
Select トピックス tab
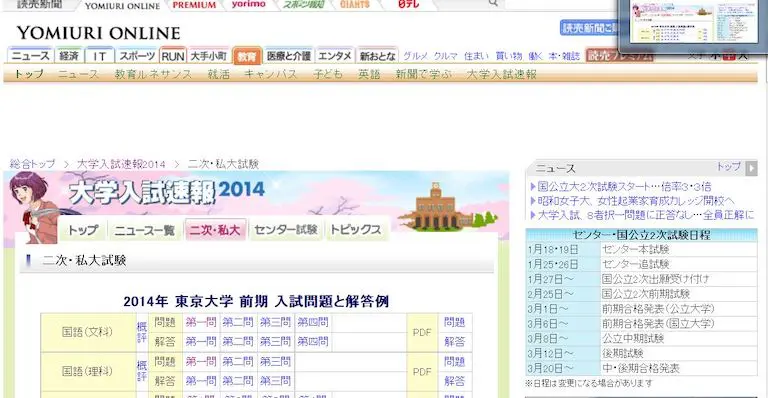tap(356, 230)
